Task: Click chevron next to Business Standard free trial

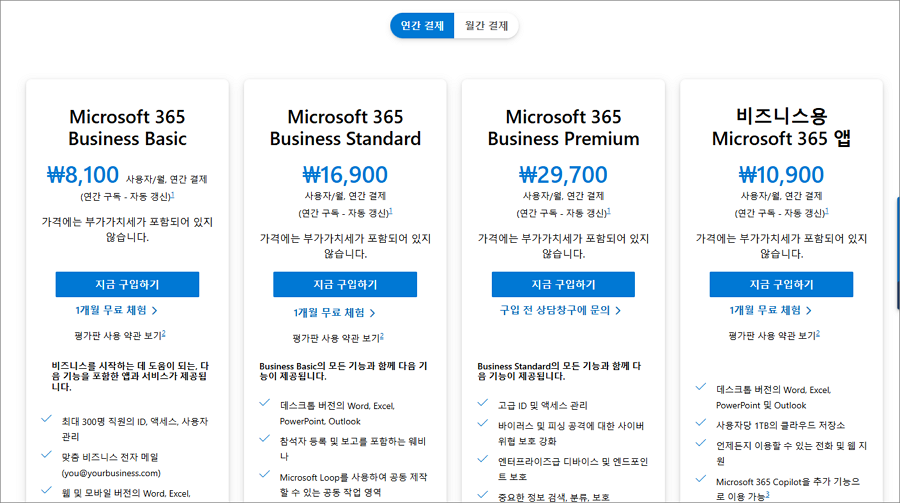Action: (373, 313)
